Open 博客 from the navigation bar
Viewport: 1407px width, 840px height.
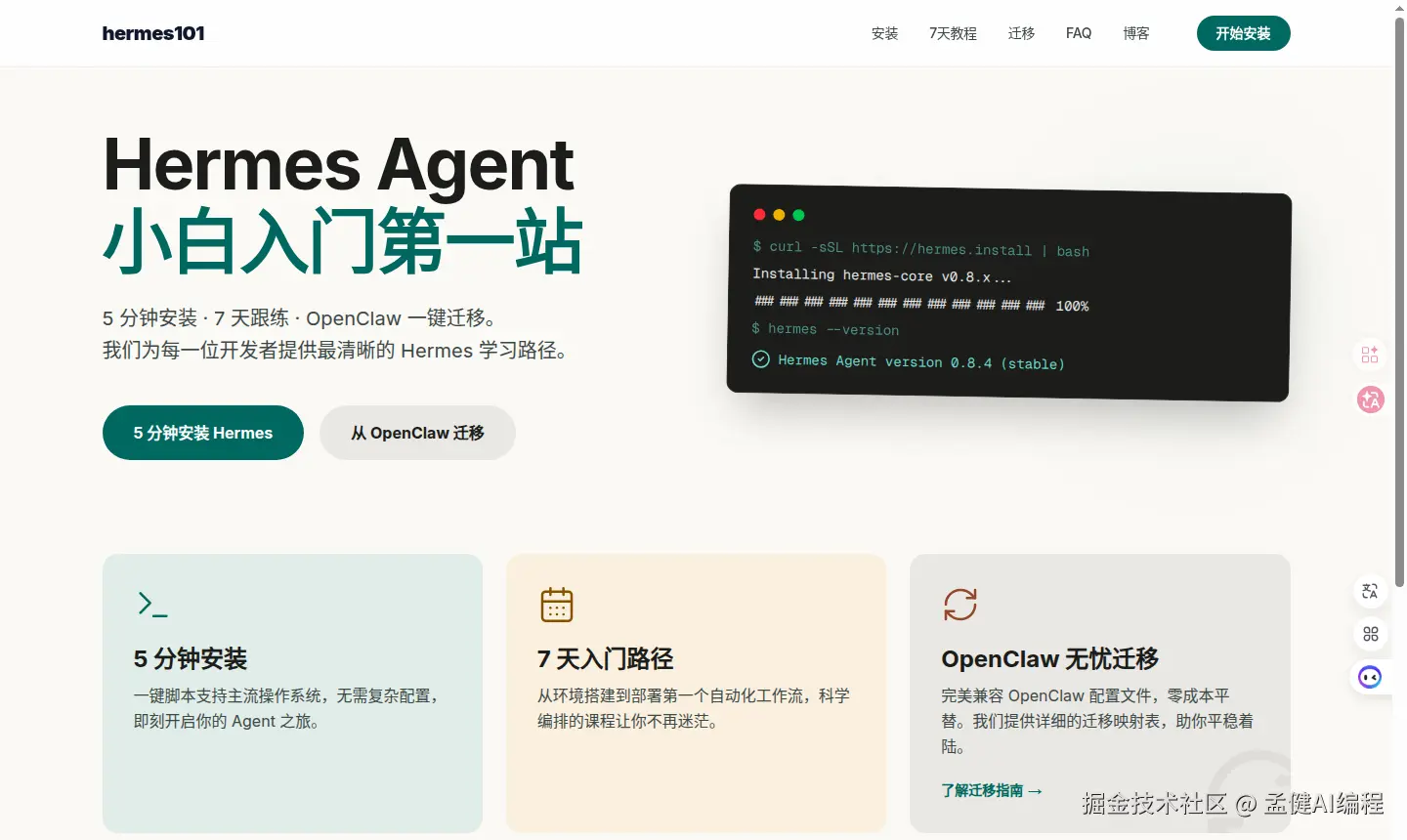(x=1135, y=32)
